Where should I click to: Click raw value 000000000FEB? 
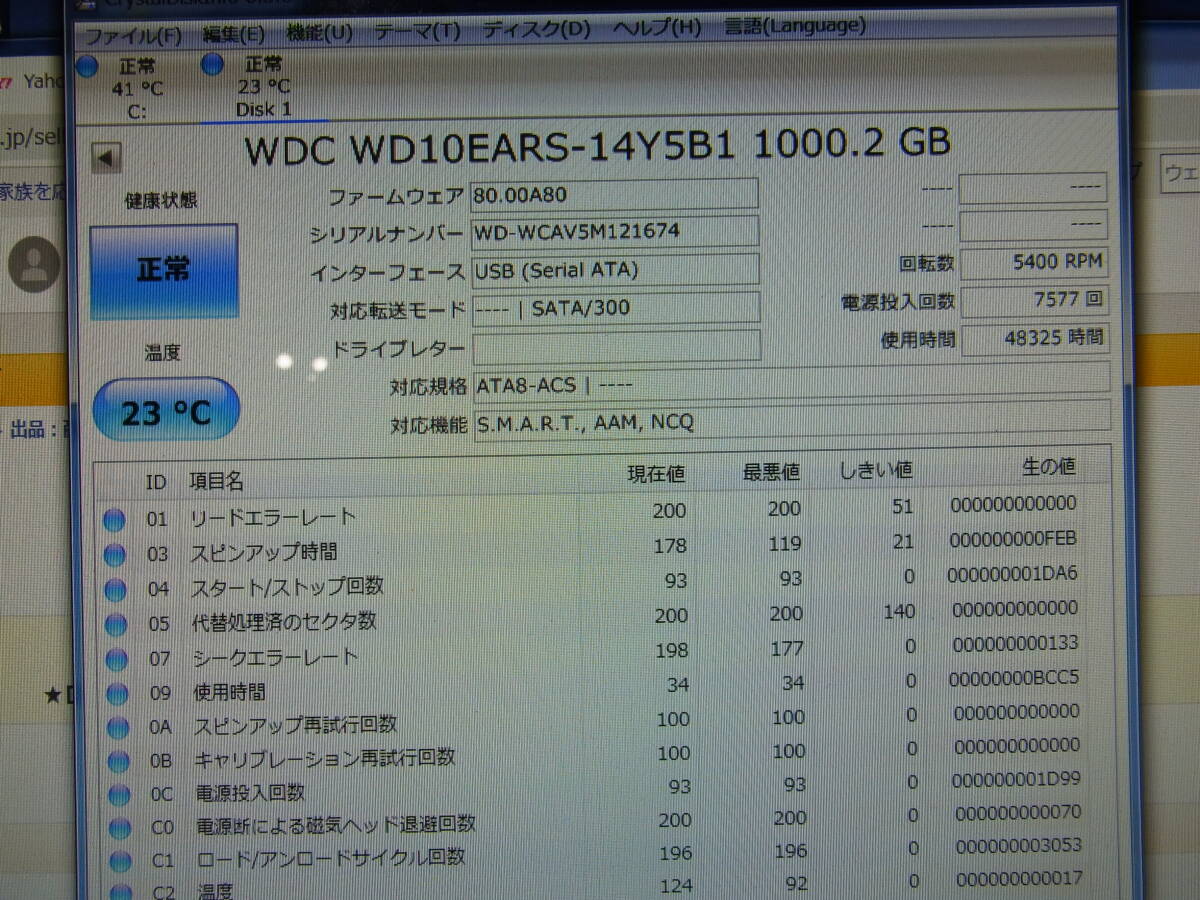[x=1012, y=538]
